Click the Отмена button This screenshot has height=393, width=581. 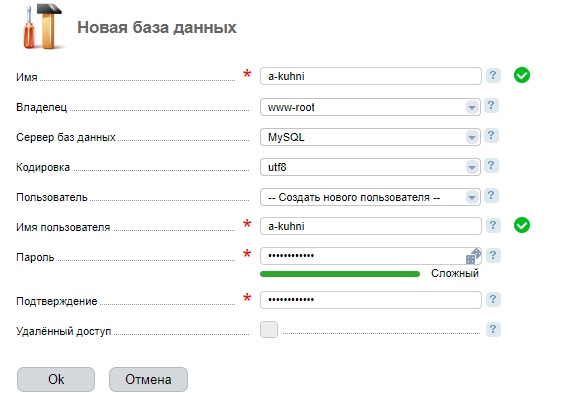(148, 379)
